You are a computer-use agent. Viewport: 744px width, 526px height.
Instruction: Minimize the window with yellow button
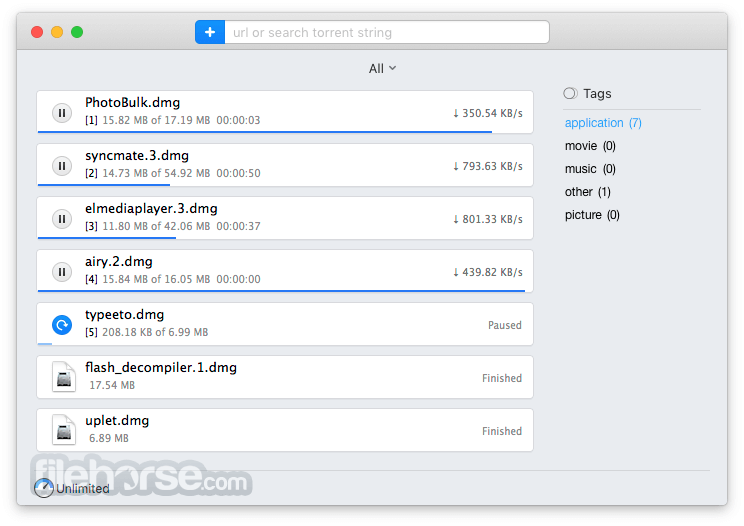coord(57,32)
